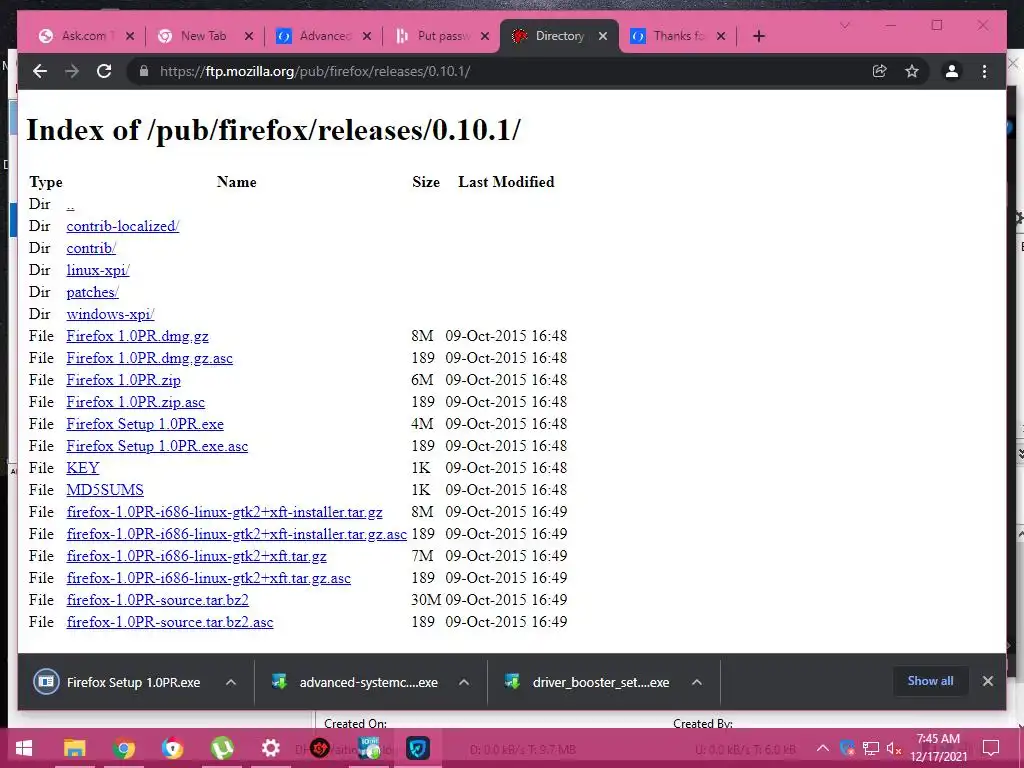Screen dimensions: 1024x768
Task: Download Firefox 1.0PR.dmg.gz
Action: pos(137,336)
